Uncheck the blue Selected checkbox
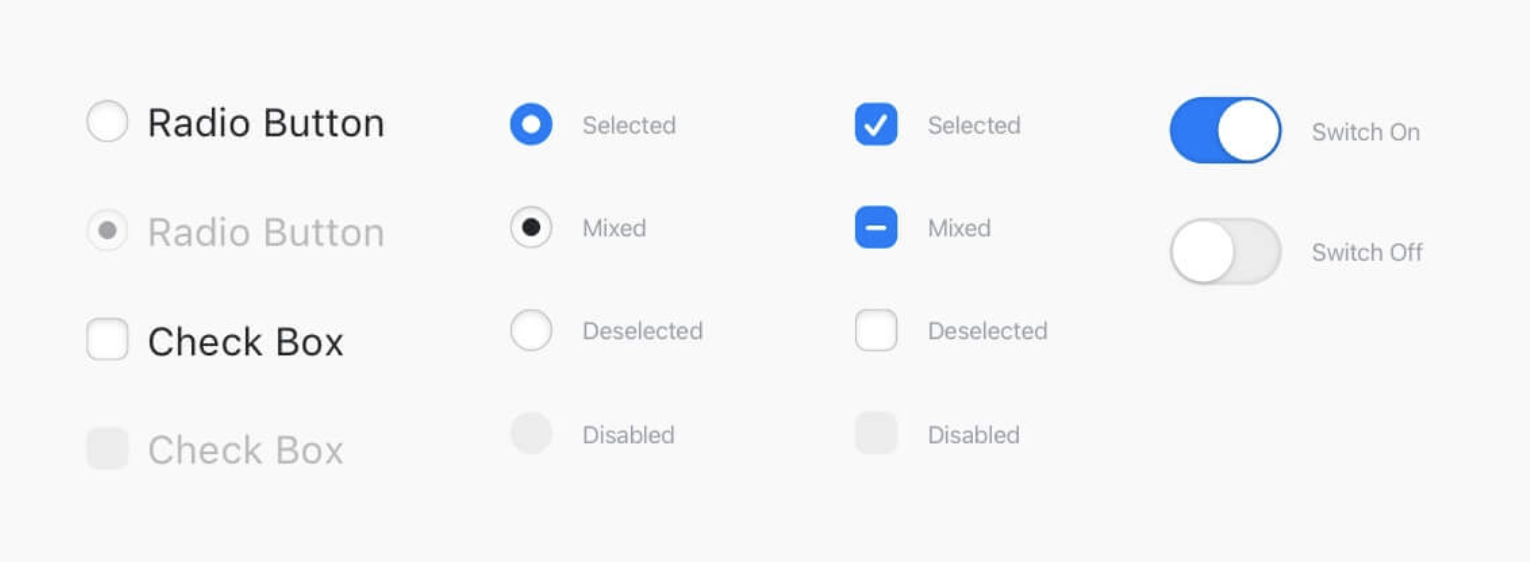The image size is (1530, 562). [x=876, y=125]
